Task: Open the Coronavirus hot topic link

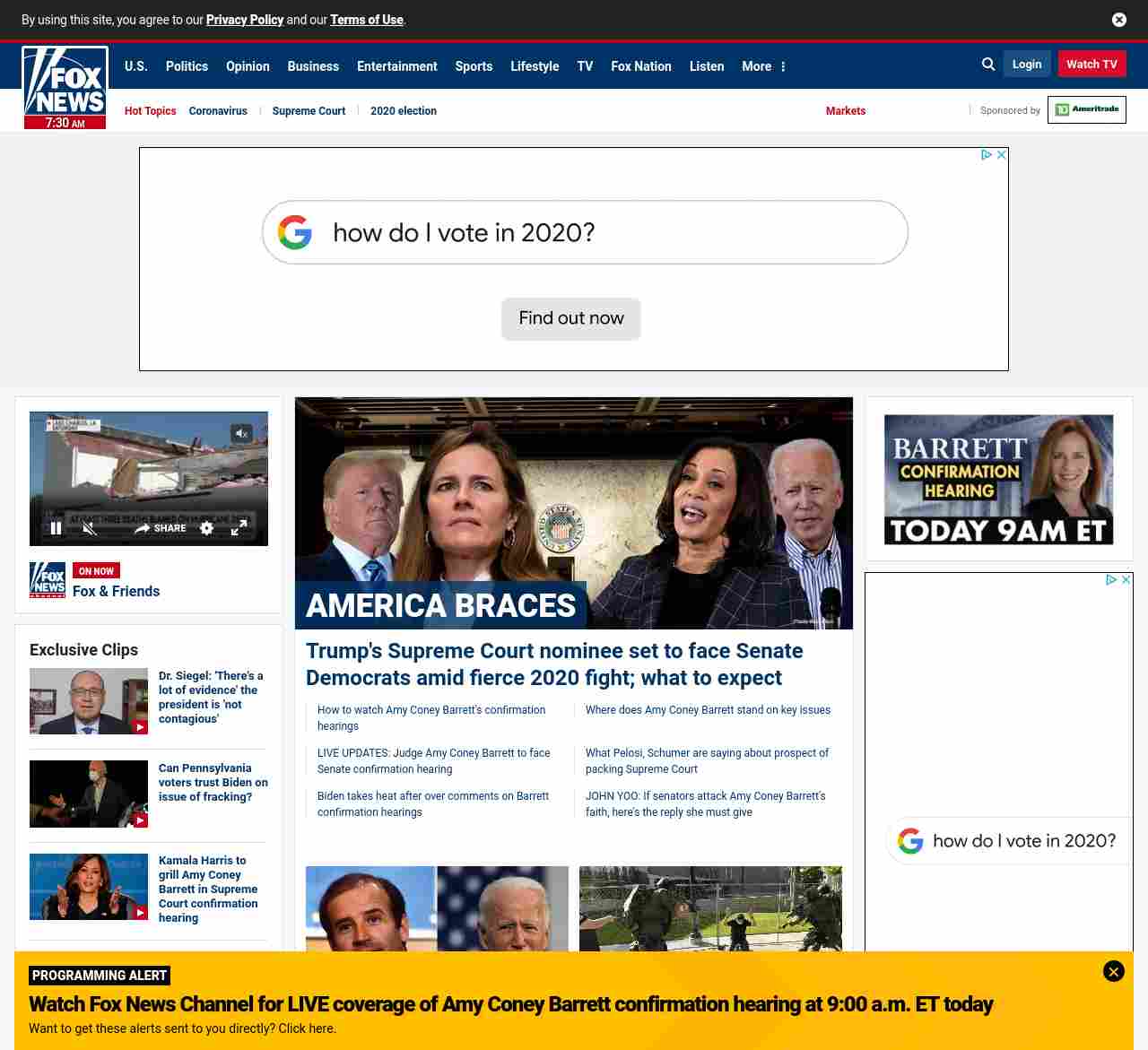Action: point(218,111)
